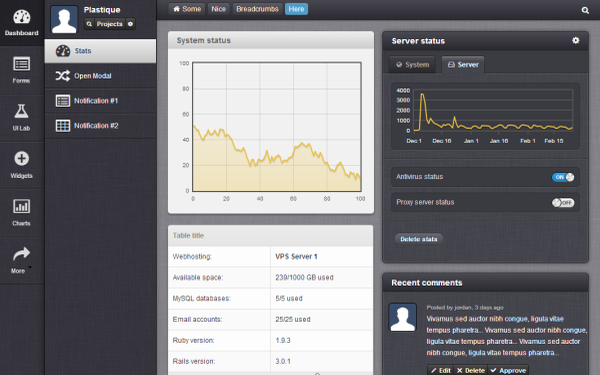The width and height of the screenshot is (600, 375).
Task: Open the UI Lab flask icon
Action: [x=21, y=111]
